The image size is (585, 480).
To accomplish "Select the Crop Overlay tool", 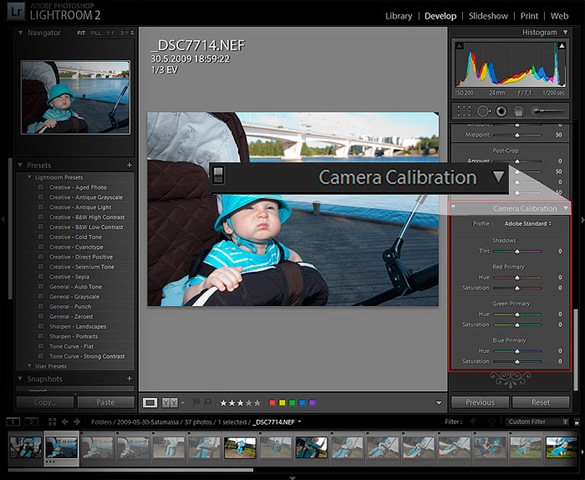I will pos(464,111).
